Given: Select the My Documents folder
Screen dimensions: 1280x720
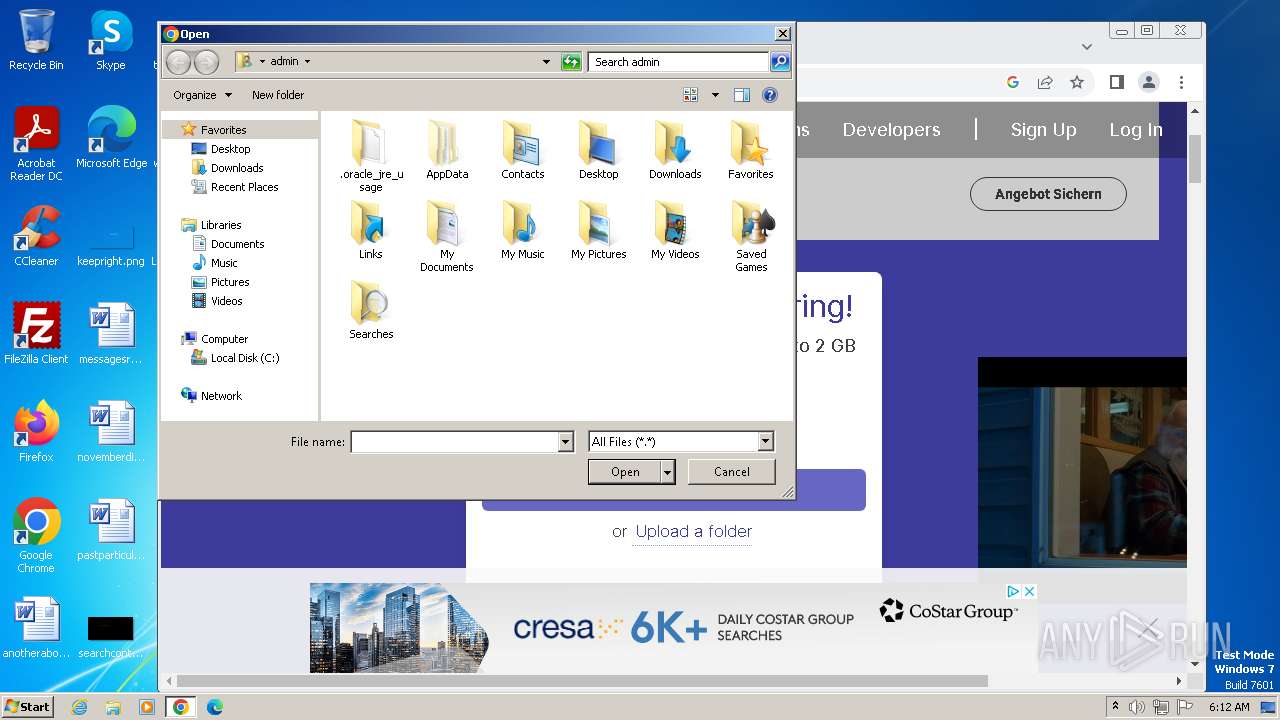Looking at the screenshot, I should (x=447, y=236).
